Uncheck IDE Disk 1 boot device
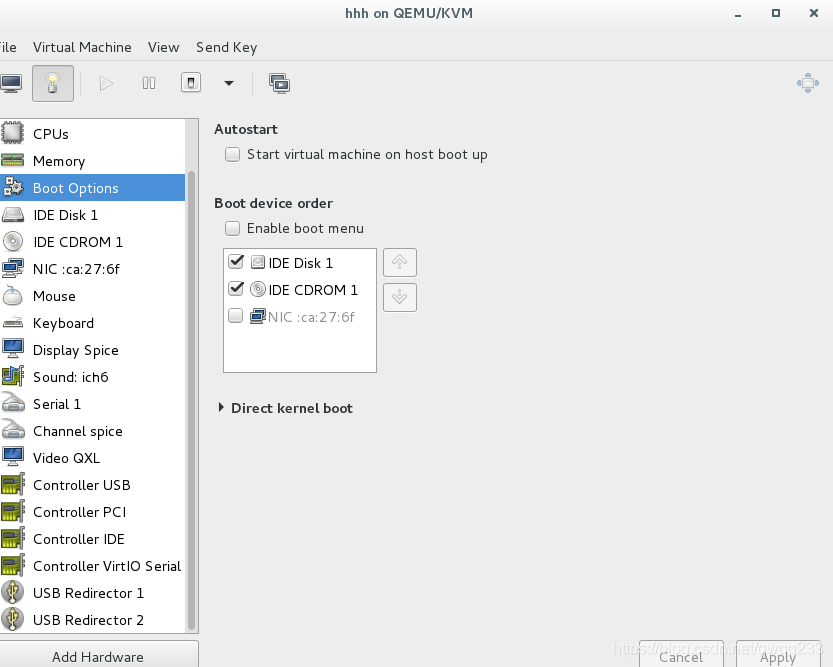 pos(235,262)
